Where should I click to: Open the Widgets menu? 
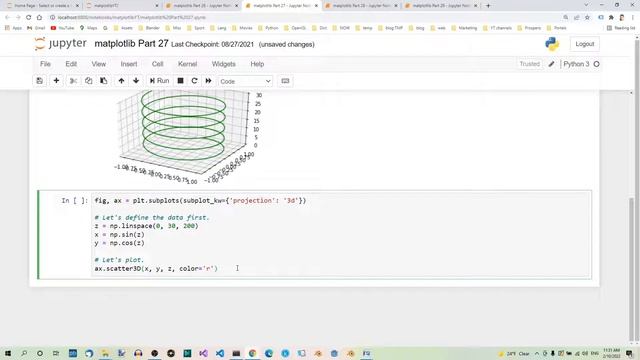tap(224, 64)
